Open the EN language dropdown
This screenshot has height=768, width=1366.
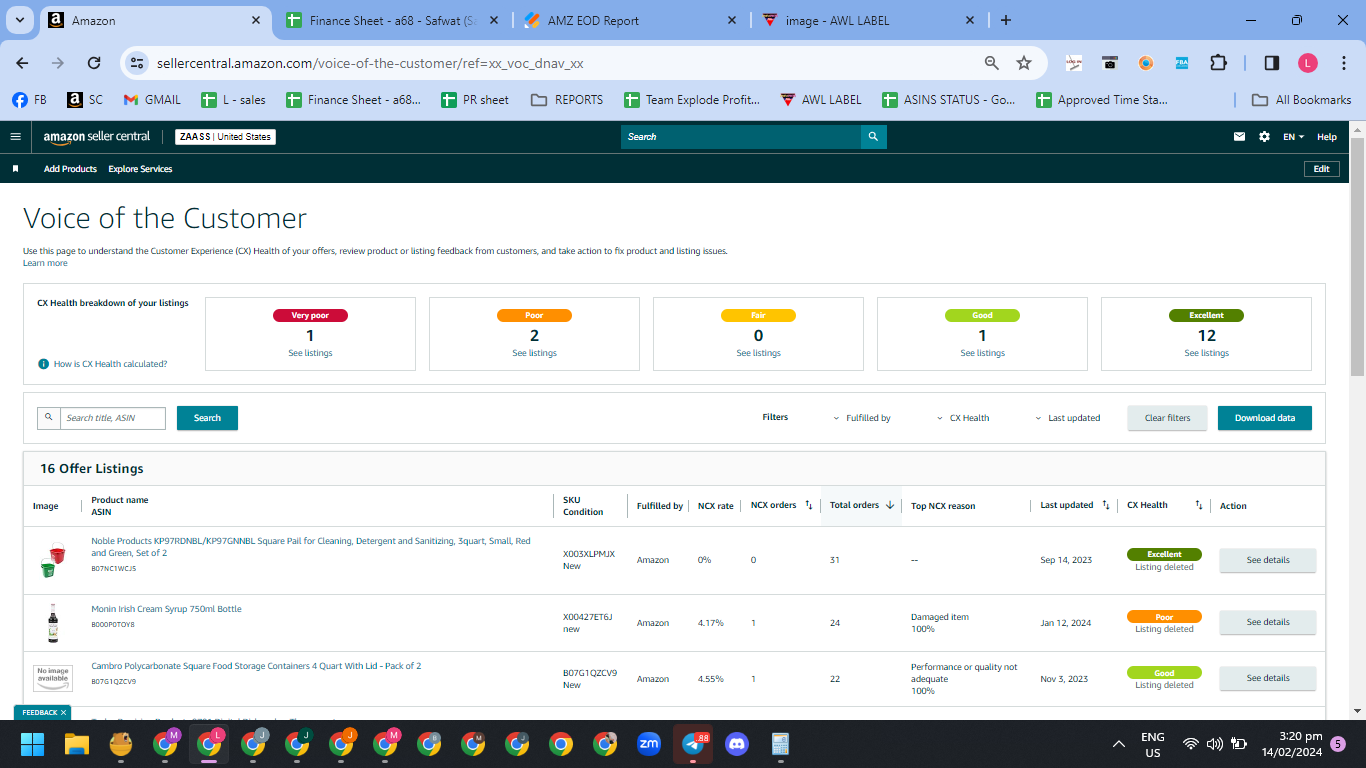[x=1294, y=137]
